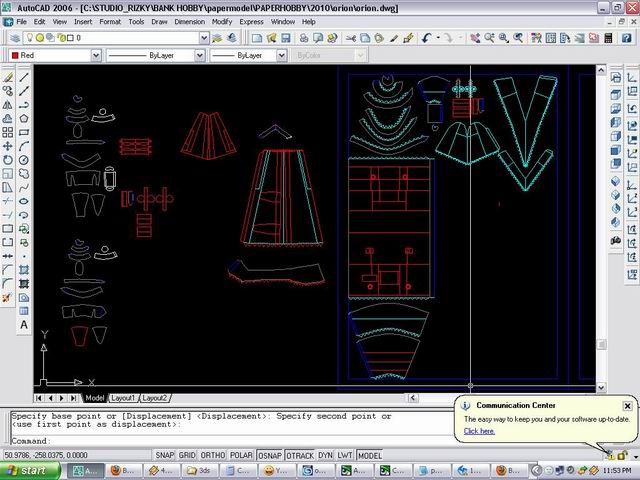Select the Move tool
The height and width of the screenshot is (480, 640).
[x=8, y=146]
